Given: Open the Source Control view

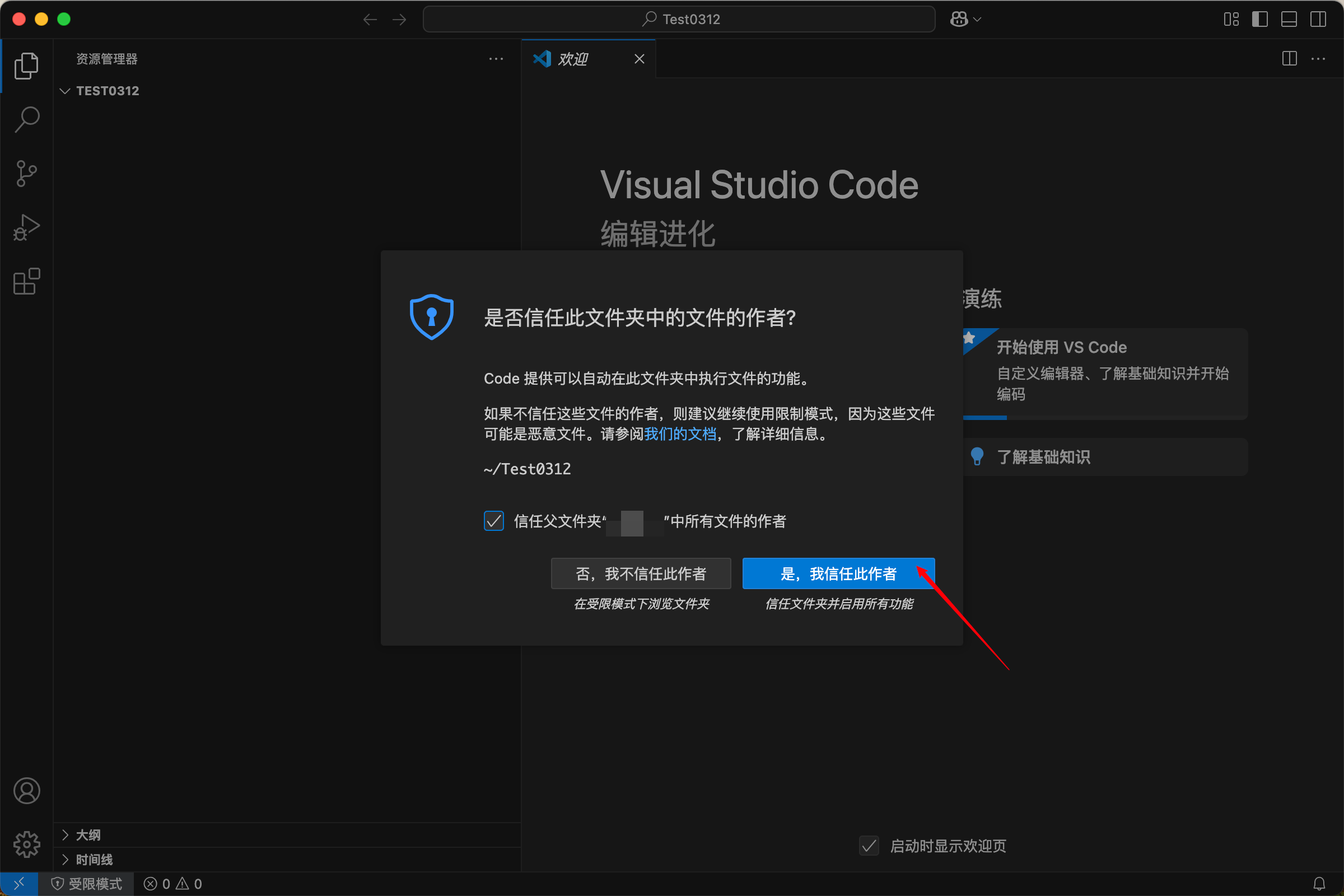Looking at the screenshot, I should point(26,173).
